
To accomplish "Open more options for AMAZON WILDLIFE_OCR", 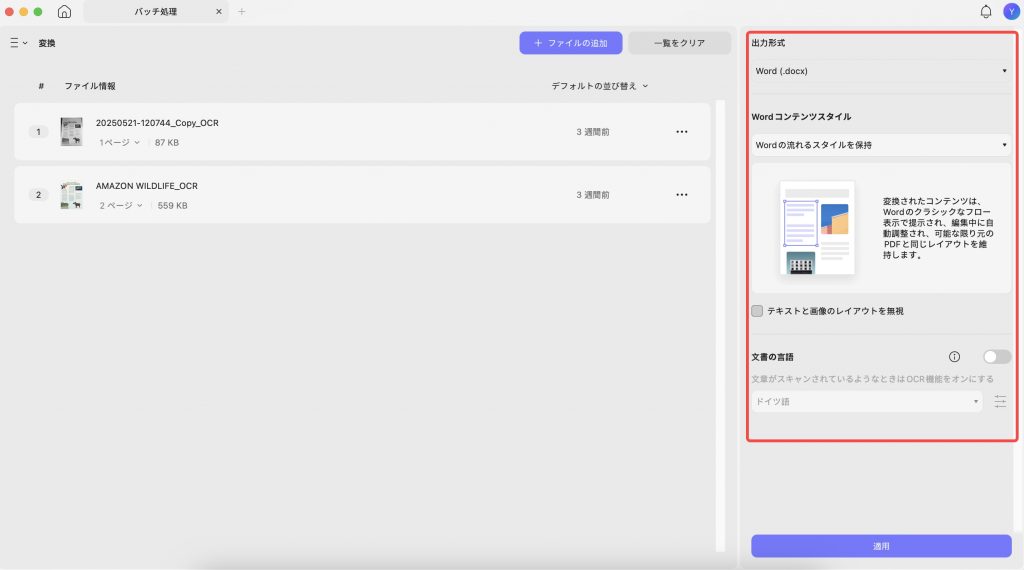I will [x=682, y=195].
